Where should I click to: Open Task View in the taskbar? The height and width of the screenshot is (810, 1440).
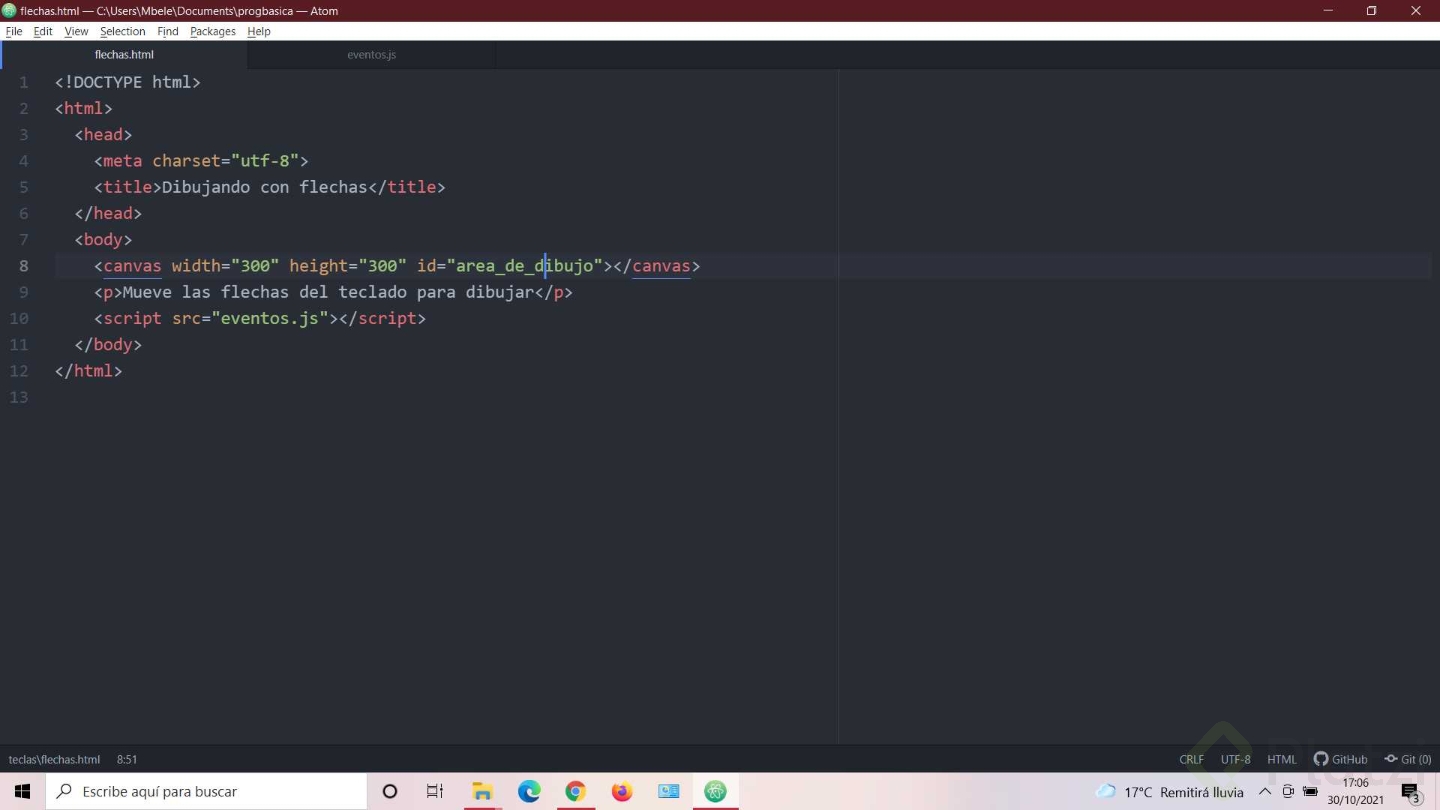435,791
